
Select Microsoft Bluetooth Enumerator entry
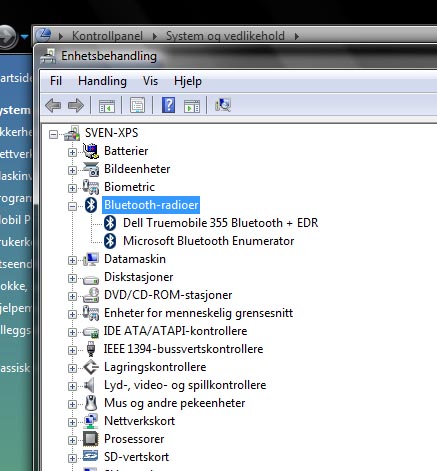[x=208, y=241]
